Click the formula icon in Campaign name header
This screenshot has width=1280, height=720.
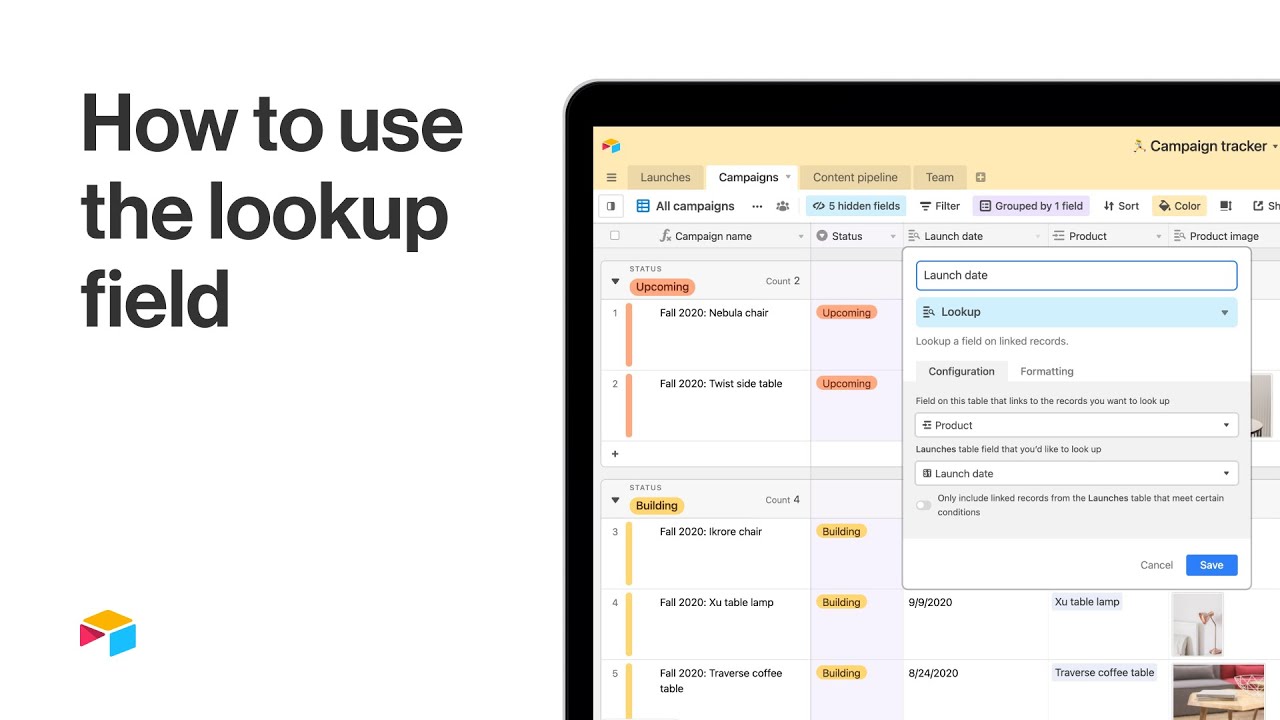(x=666, y=236)
